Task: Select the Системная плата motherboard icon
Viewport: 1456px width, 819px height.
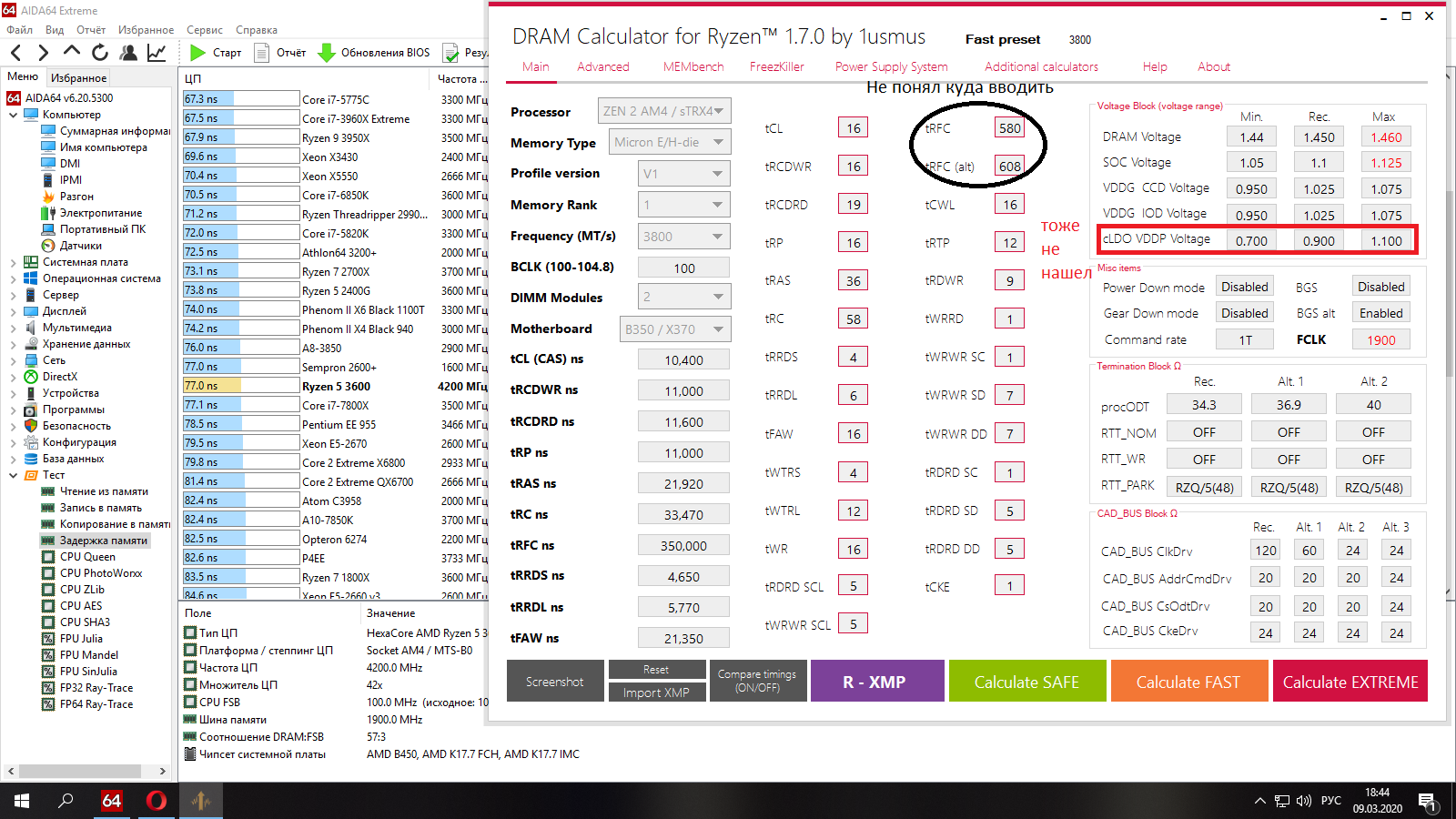Action: point(31,262)
